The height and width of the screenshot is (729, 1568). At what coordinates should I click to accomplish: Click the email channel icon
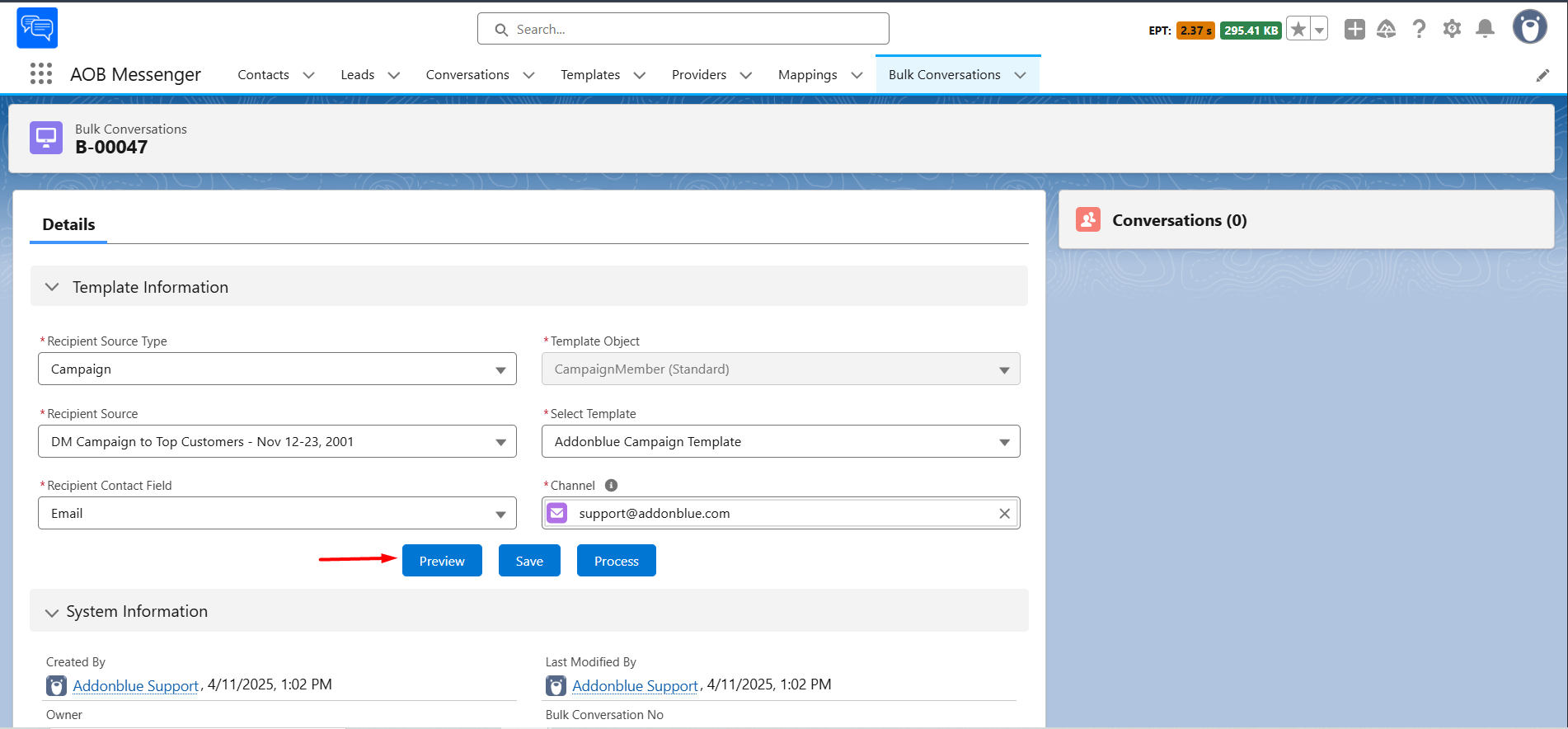pos(557,513)
